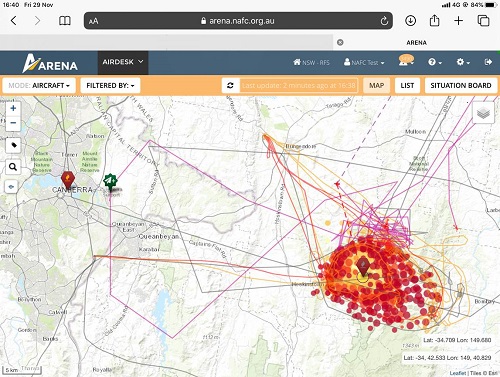Image resolution: width=500 pixels, height=377 pixels.
Task: Open the FILTERED BY dropdown
Action: [110, 86]
